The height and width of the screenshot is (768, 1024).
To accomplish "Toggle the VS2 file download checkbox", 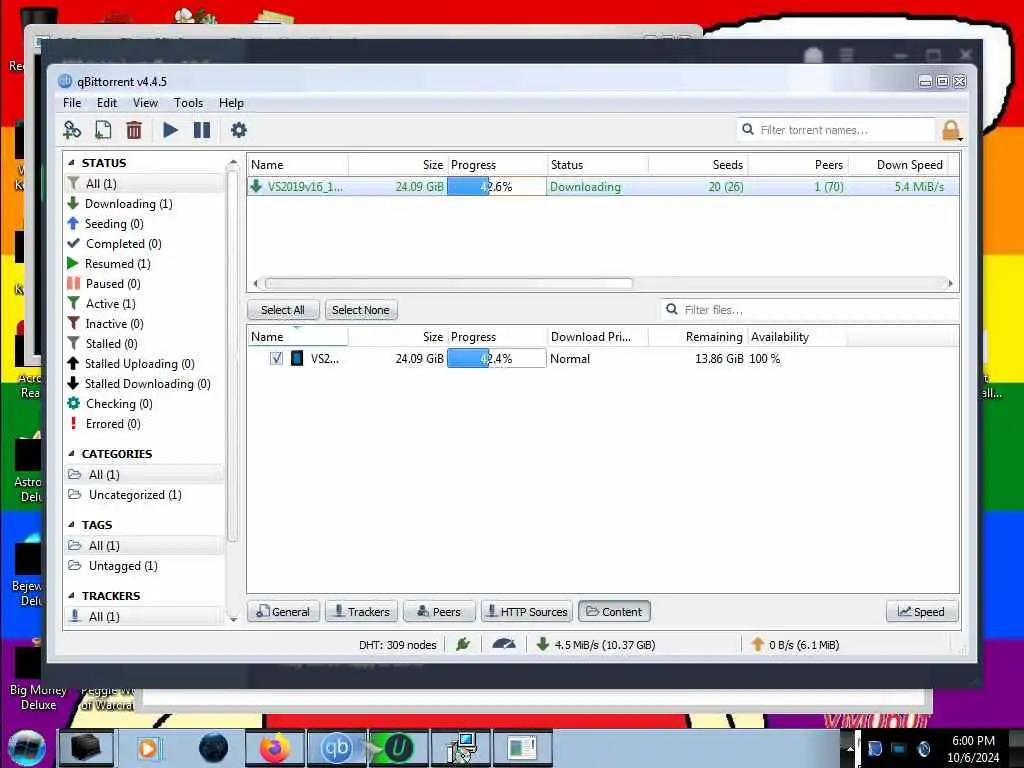I will pyautogui.click(x=276, y=359).
